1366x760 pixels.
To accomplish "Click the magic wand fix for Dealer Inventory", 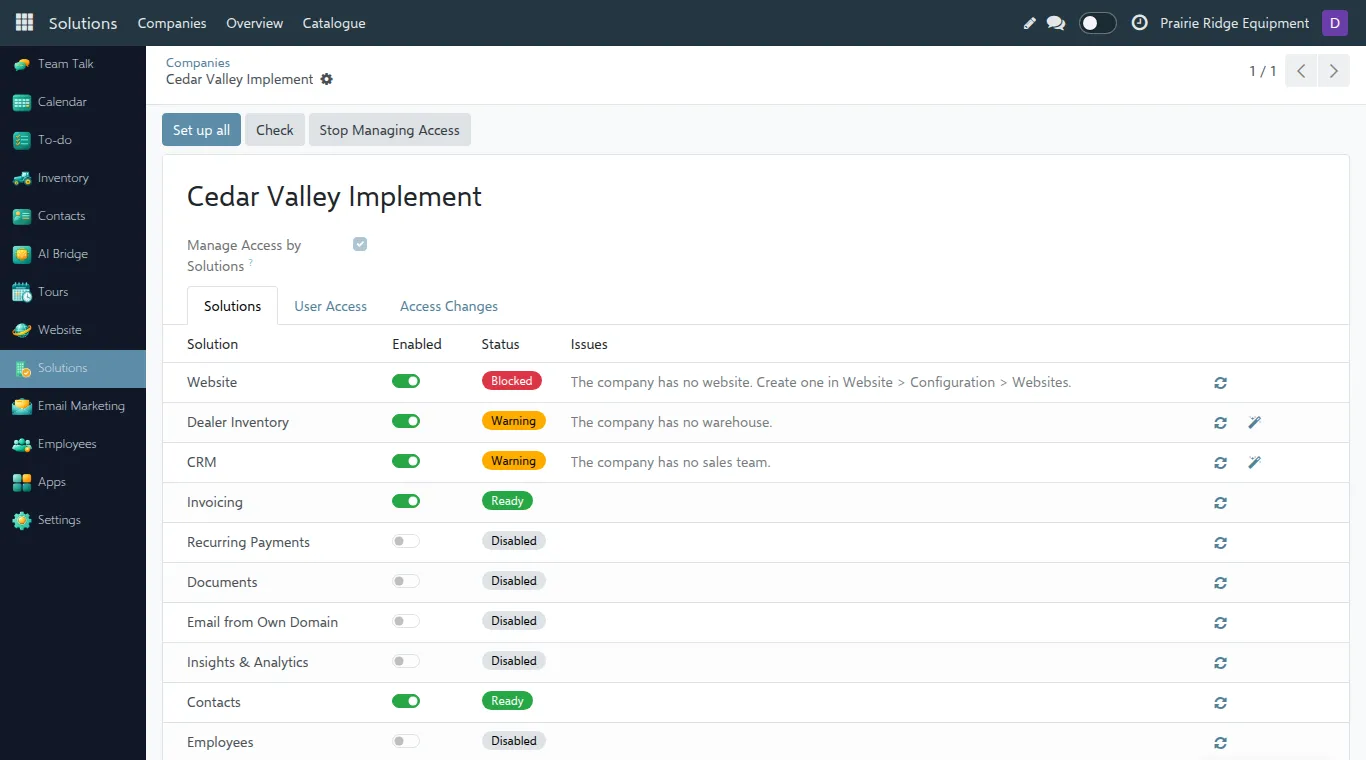I will tap(1254, 423).
